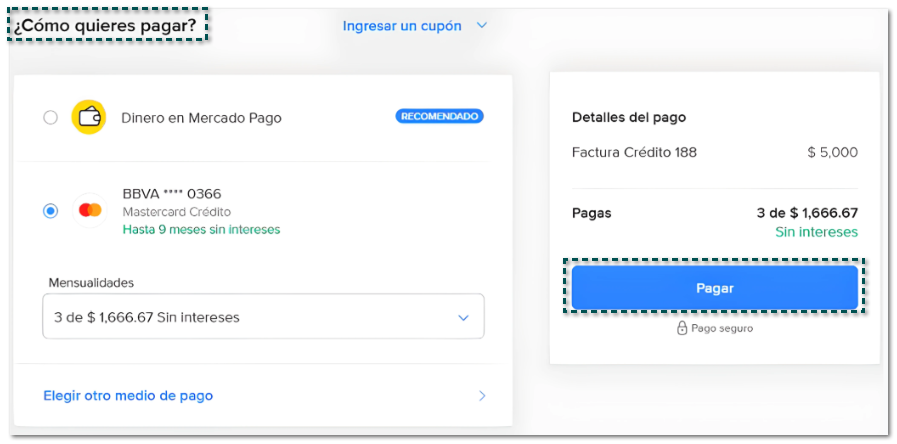The height and width of the screenshot is (444, 897).
Task: Click the Factura Crédito 188 item
Action: coord(634,153)
